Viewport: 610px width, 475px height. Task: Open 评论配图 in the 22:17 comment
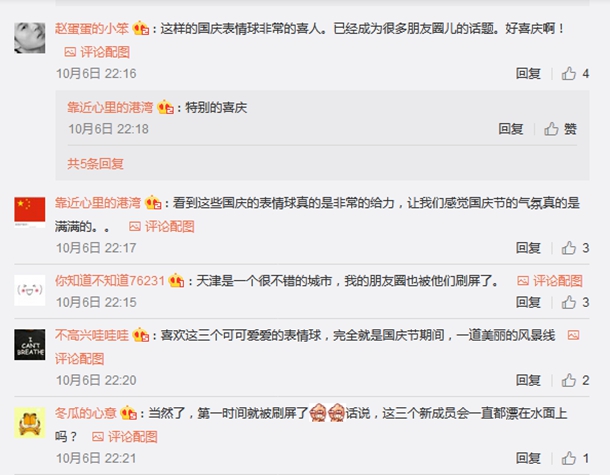[161, 226]
